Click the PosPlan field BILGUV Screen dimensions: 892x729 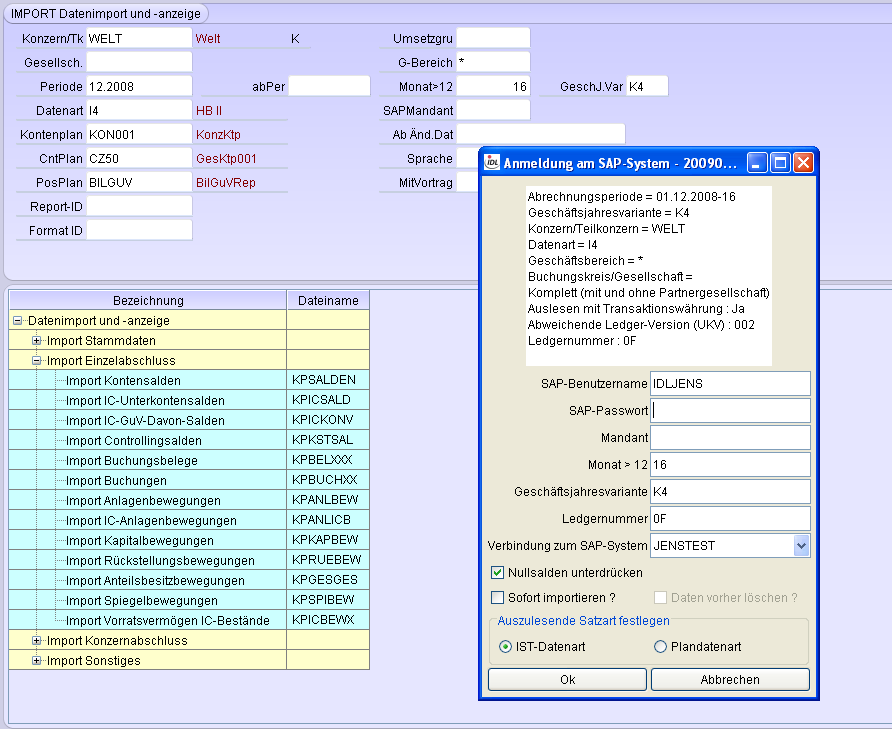coord(139,182)
